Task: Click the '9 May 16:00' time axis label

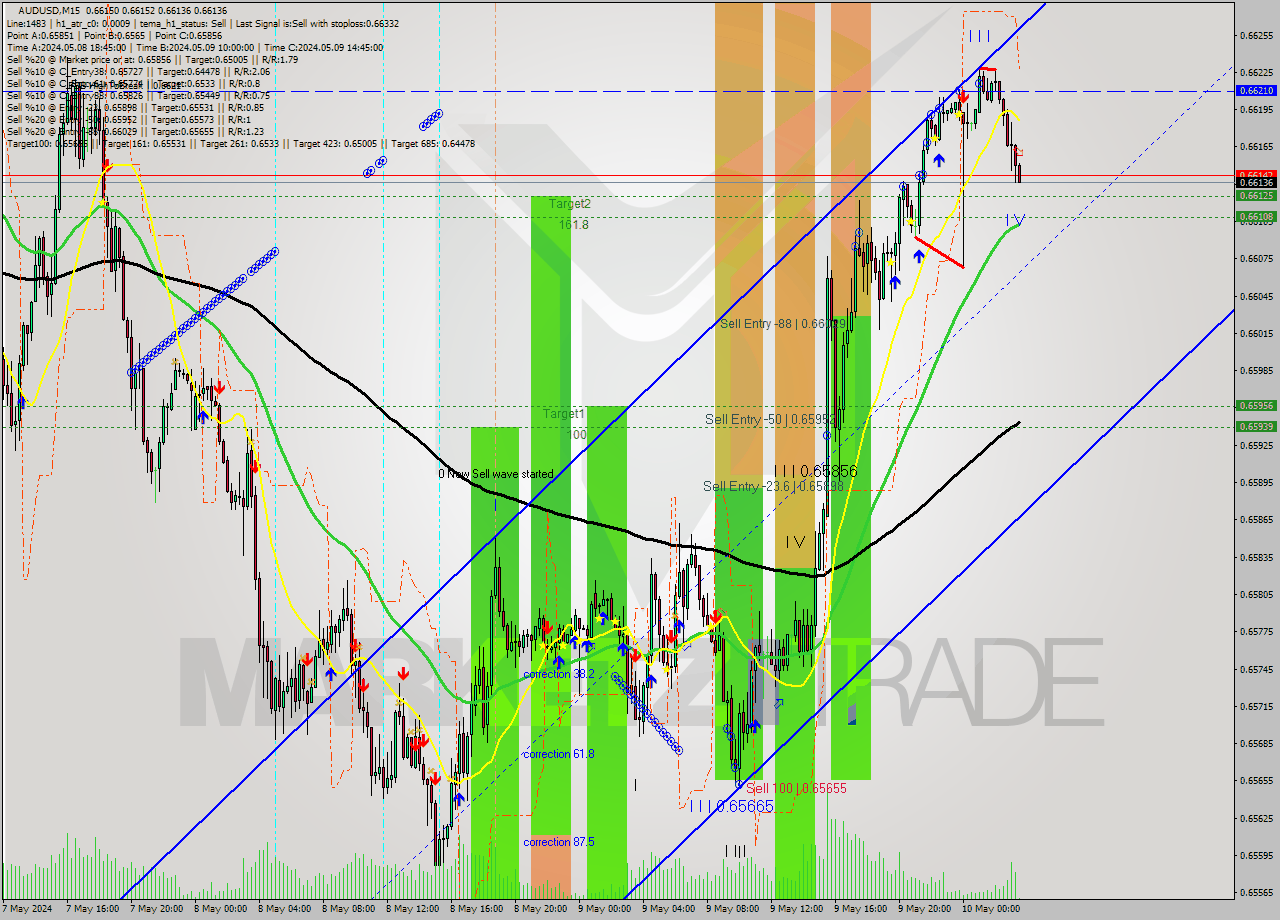Action: (x=861, y=910)
